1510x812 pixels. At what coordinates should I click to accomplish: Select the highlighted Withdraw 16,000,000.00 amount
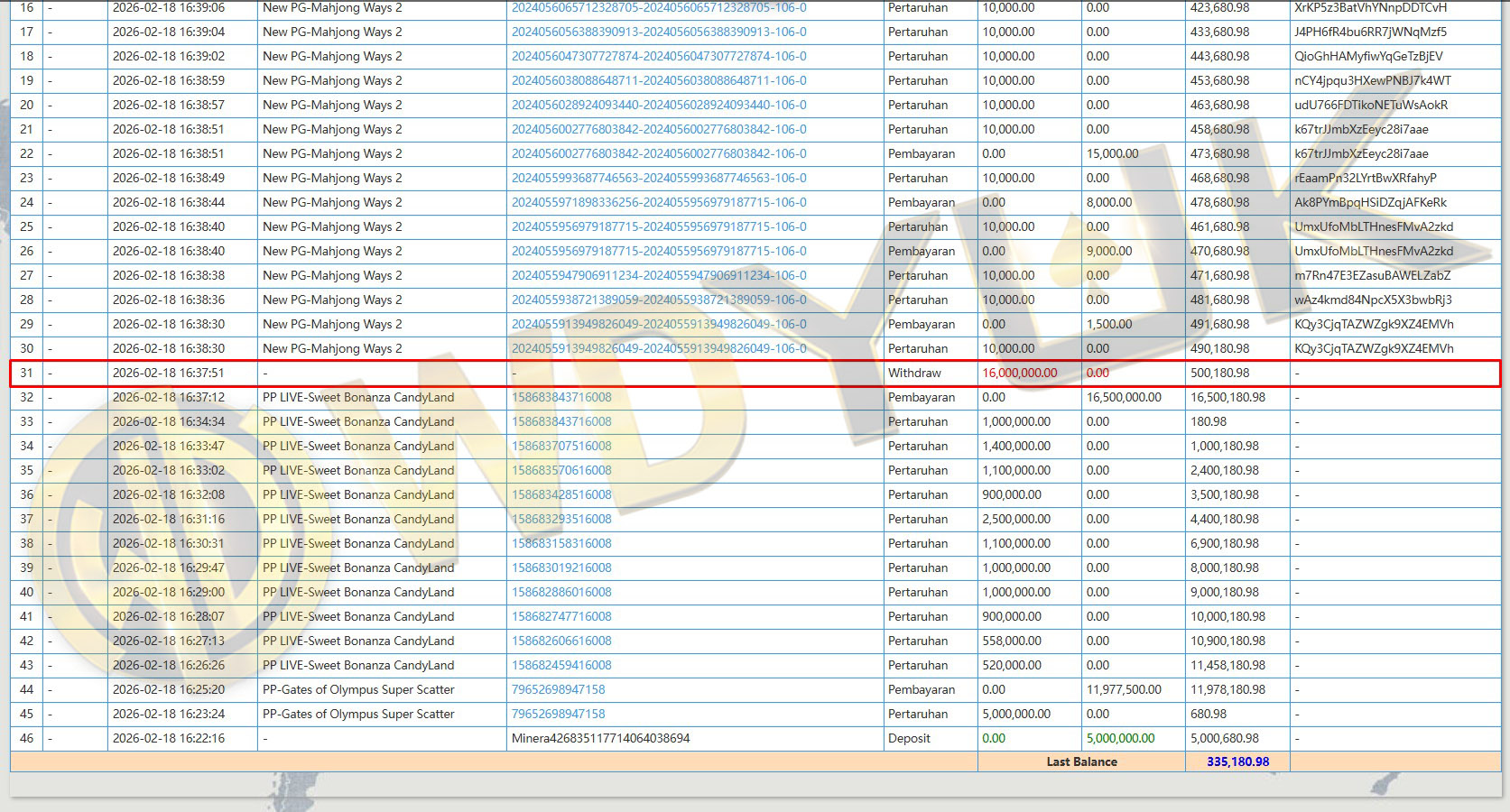coord(1019,373)
